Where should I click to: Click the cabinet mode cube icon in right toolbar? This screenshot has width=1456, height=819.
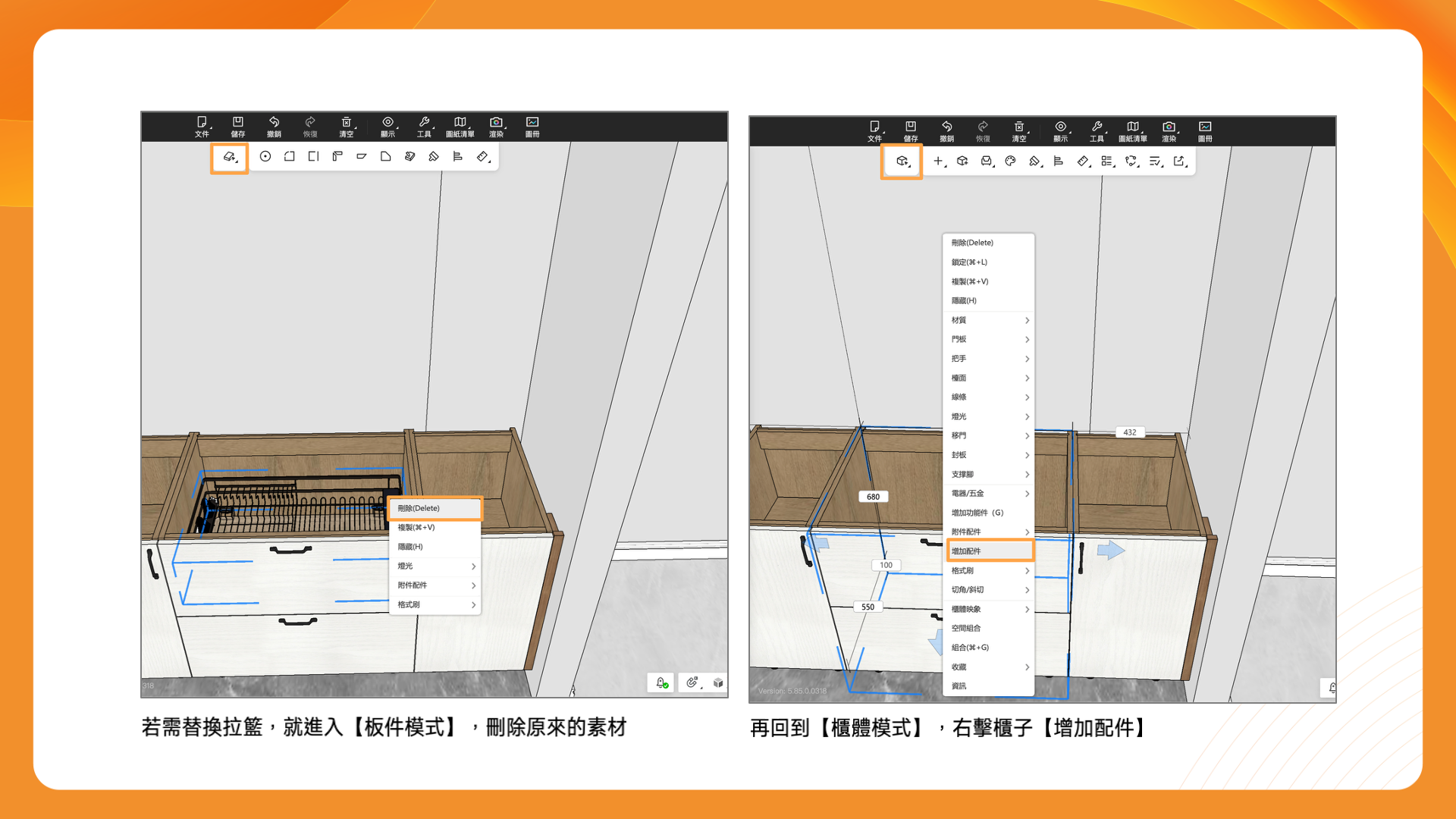[902, 161]
